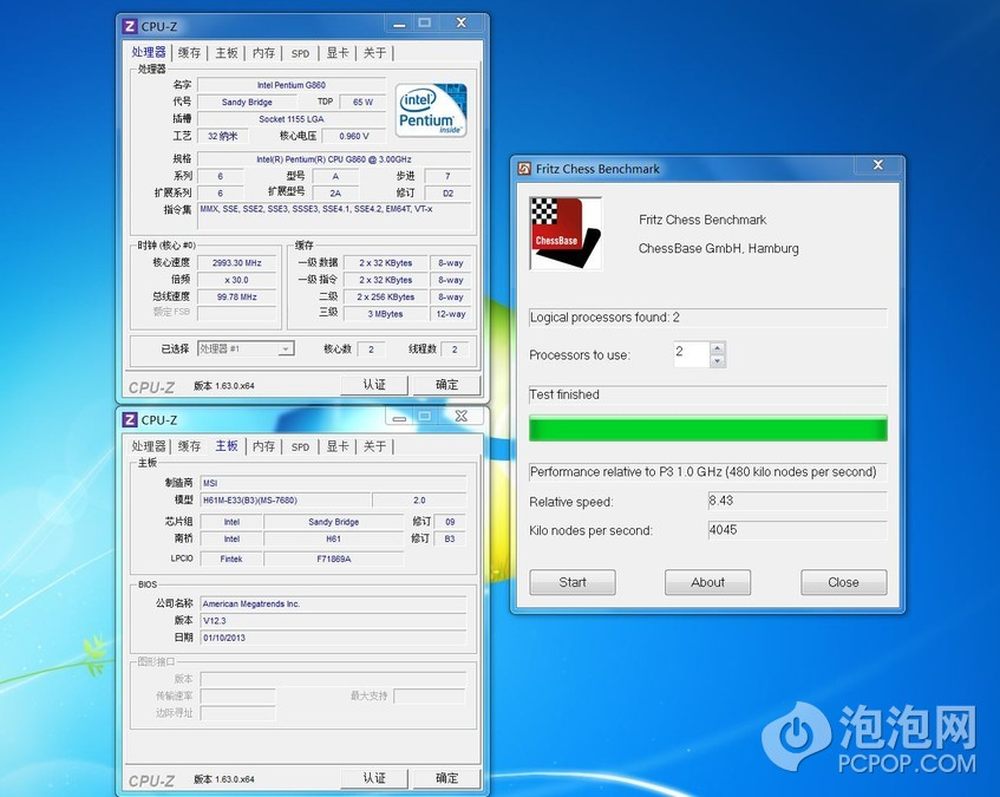This screenshot has height=797, width=1000.
Task: Switch to 缓存 tab in upper CPU-Z window
Action: click(x=189, y=53)
